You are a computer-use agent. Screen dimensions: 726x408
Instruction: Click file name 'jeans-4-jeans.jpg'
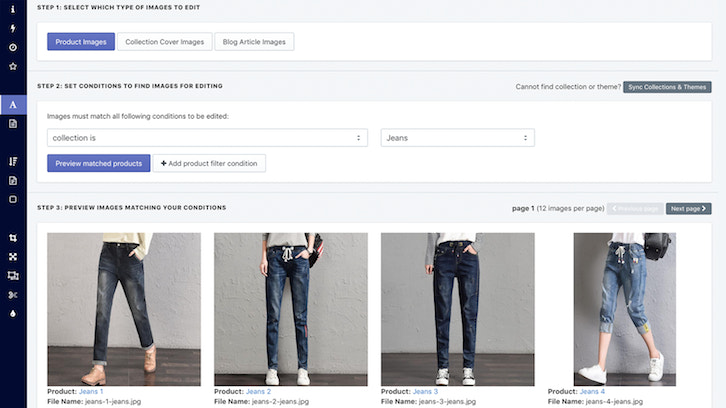tap(614, 402)
